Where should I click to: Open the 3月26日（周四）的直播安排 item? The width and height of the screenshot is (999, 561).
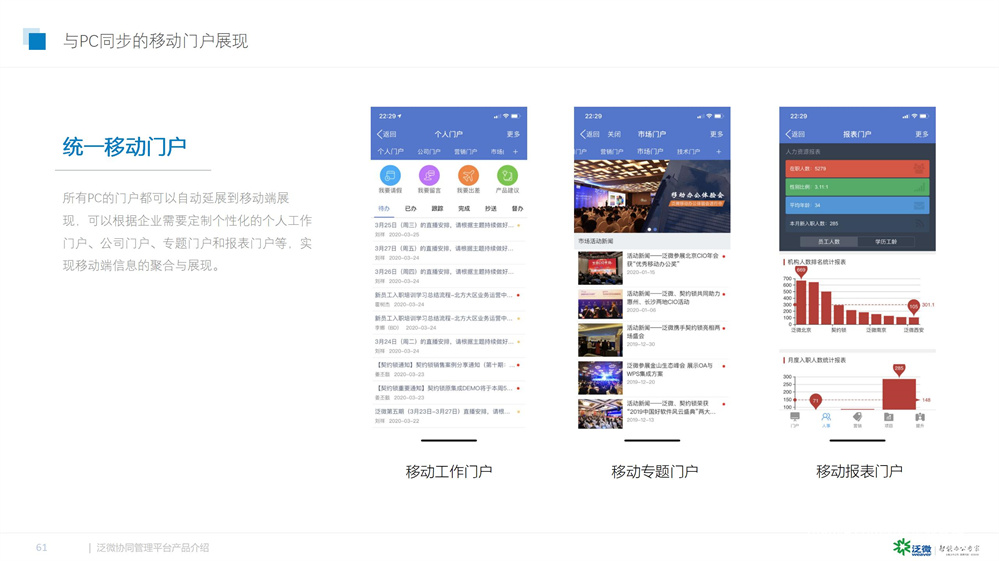pyautogui.click(x=448, y=276)
